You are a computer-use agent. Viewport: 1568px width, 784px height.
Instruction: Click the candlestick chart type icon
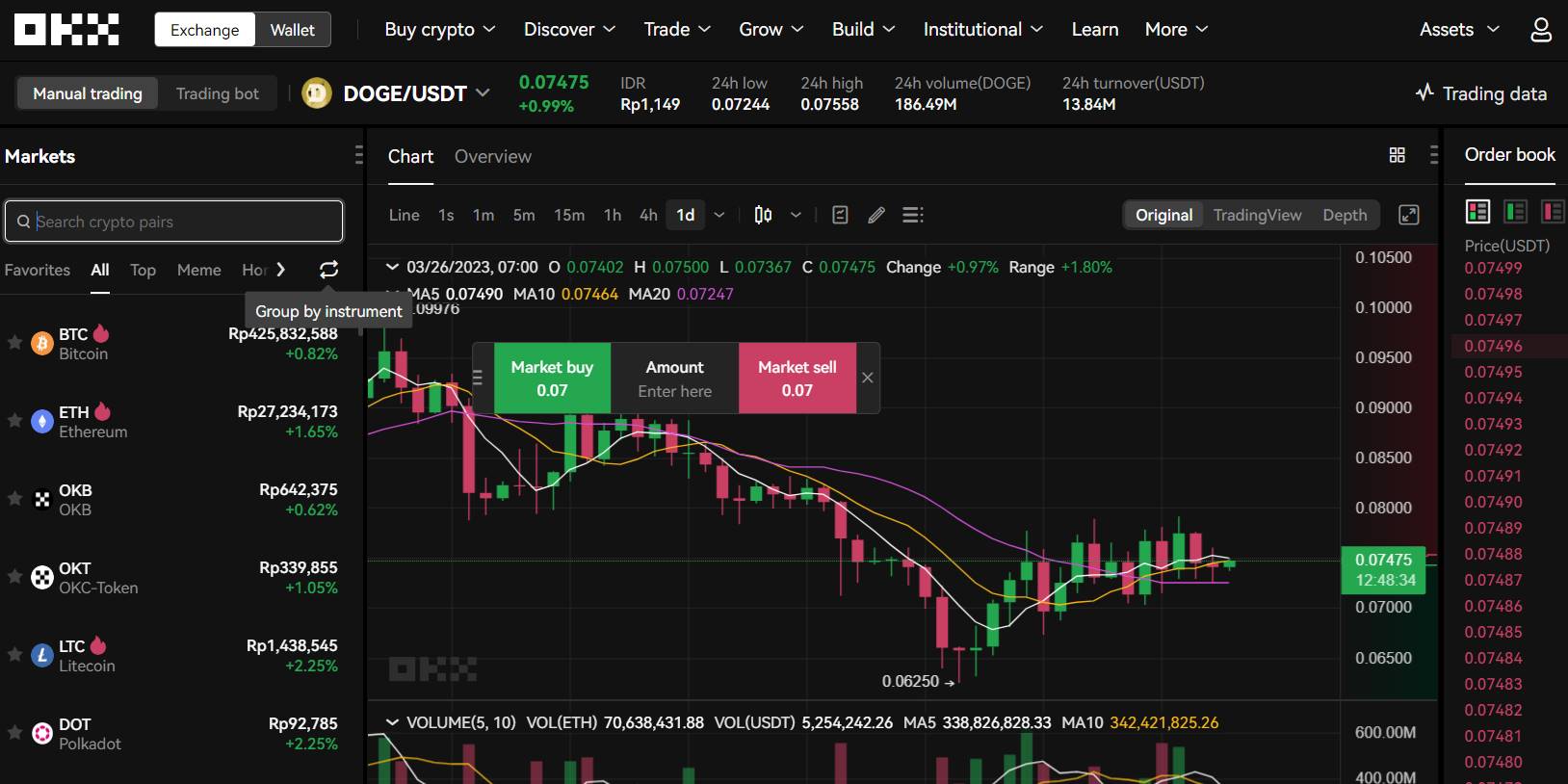pyautogui.click(x=763, y=215)
